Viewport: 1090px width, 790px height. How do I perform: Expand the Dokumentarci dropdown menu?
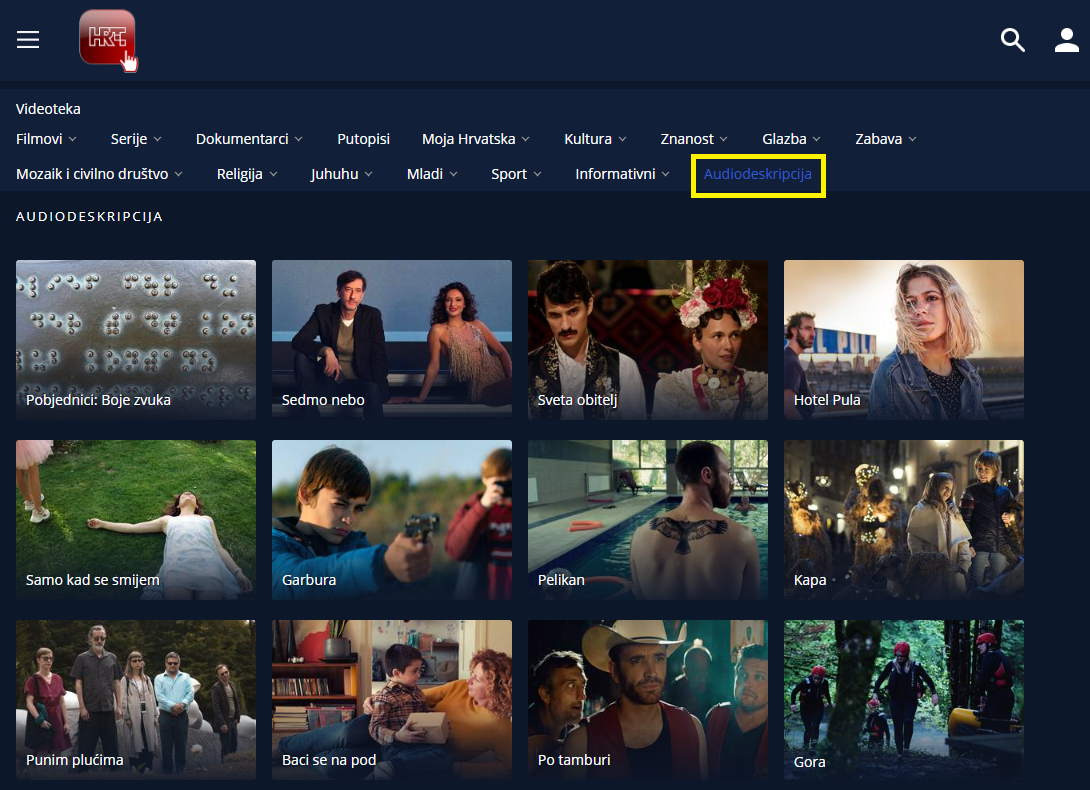249,139
